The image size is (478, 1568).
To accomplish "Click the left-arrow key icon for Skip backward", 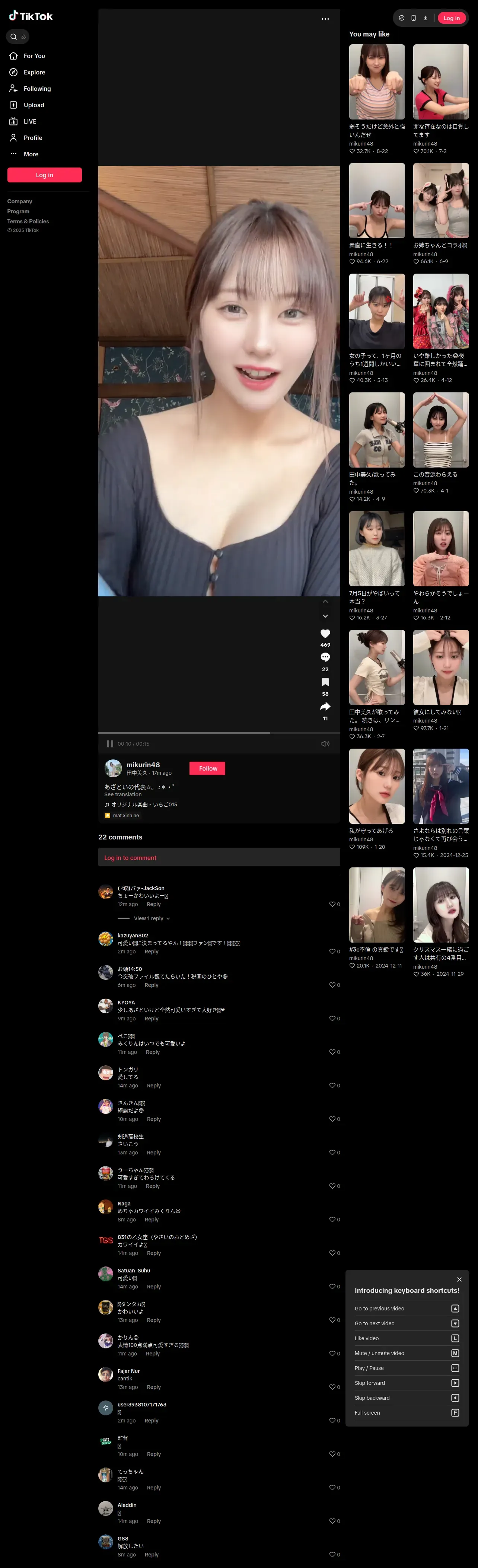I will point(455,1398).
